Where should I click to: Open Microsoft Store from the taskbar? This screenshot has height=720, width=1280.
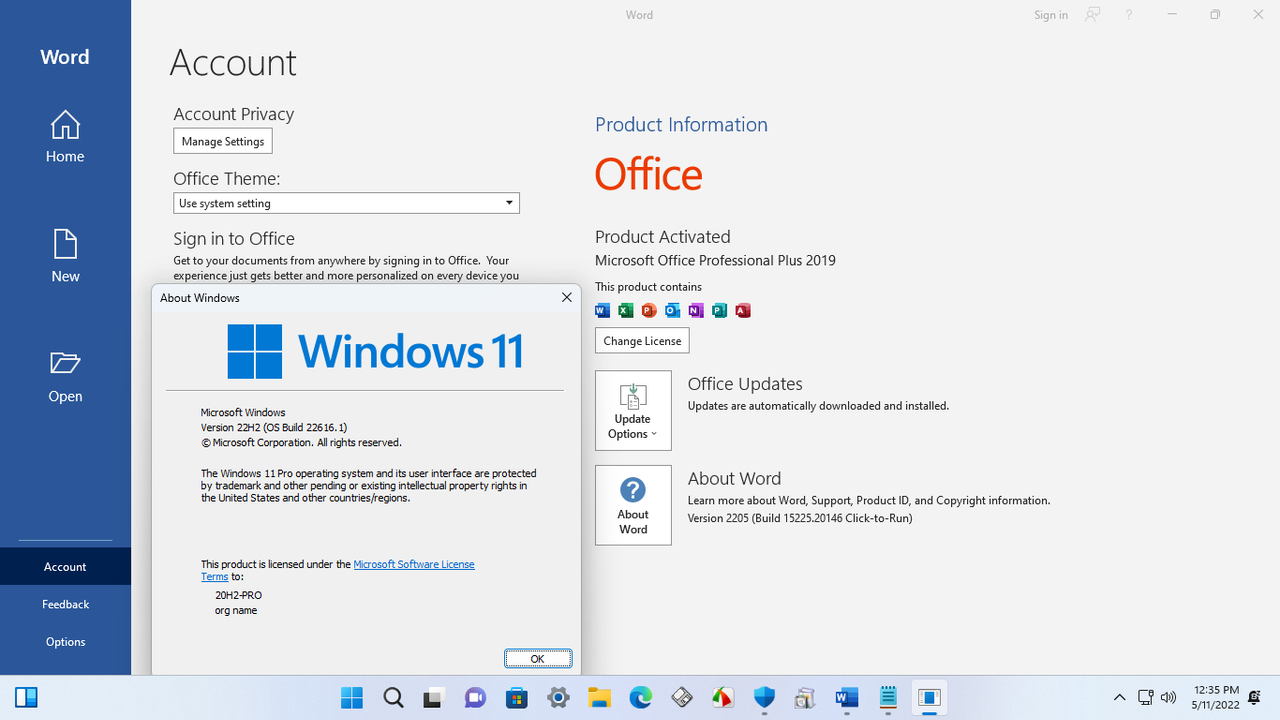tap(517, 698)
